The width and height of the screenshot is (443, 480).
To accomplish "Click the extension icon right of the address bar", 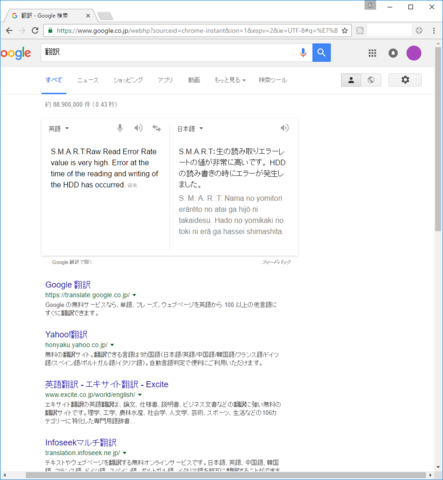I will tap(360, 31).
